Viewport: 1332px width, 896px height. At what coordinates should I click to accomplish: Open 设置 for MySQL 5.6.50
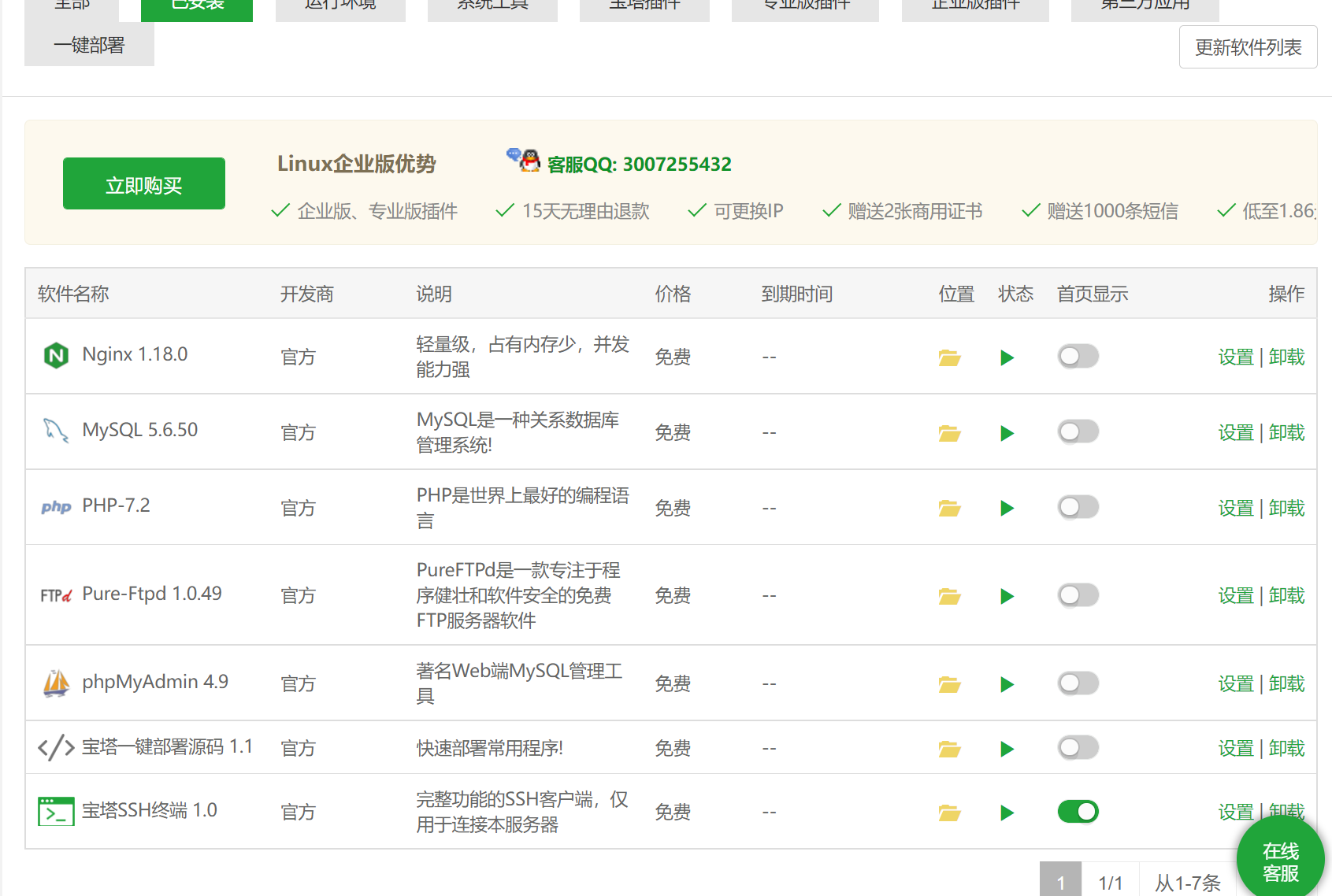1235,433
